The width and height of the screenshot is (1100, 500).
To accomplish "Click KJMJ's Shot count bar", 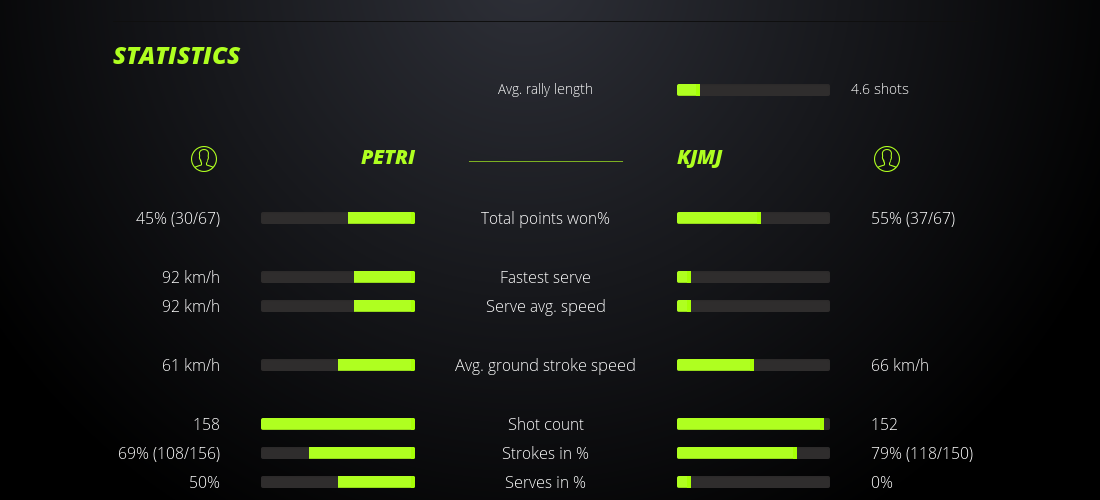I will [x=753, y=424].
